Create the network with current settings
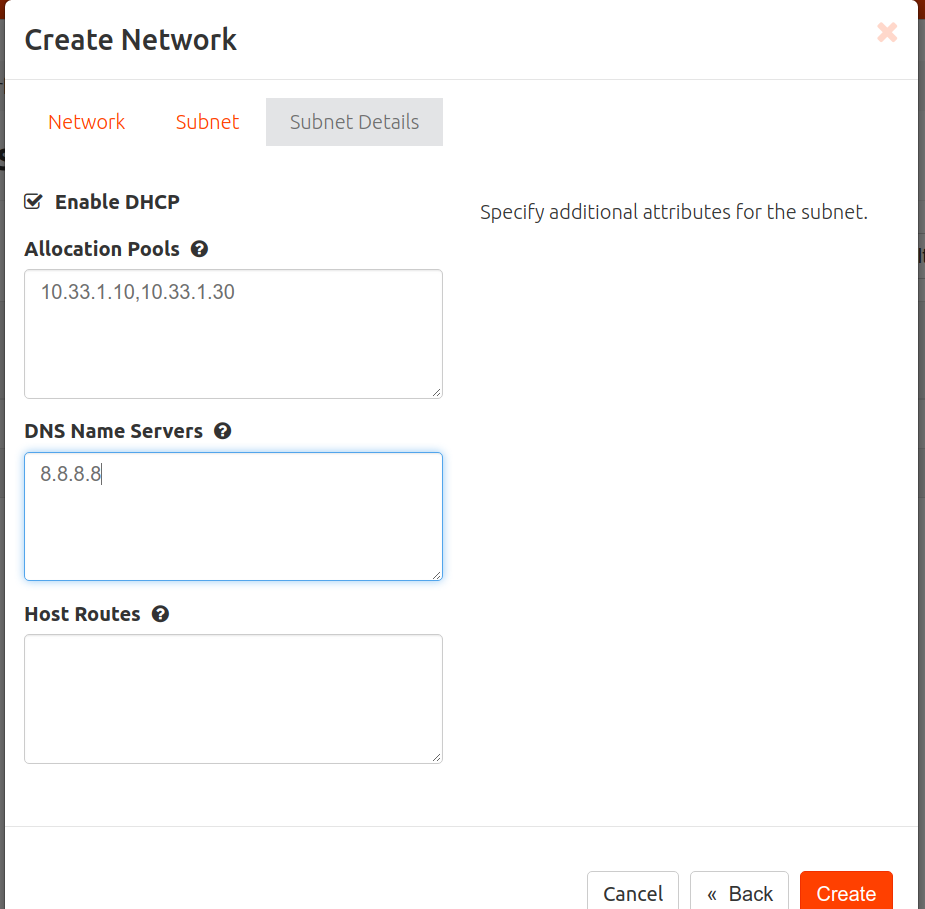Screen dimensions: 925x909 point(846,893)
